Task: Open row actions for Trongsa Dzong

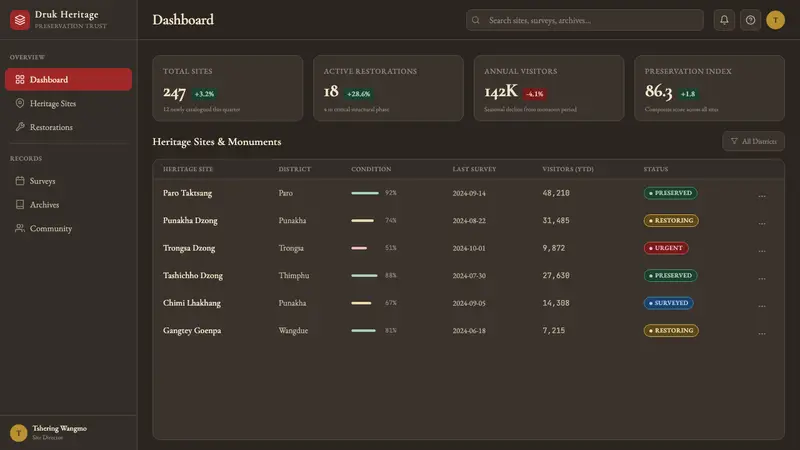Action: [x=761, y=251]
